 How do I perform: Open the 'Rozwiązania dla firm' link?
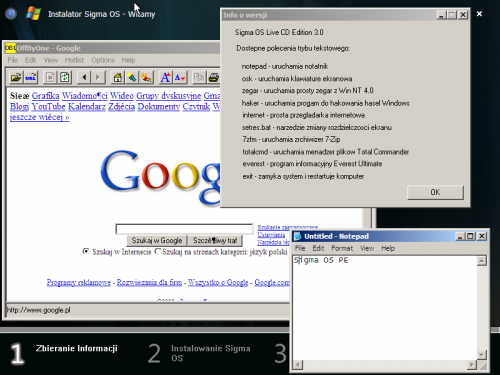click(x=149, y=282)
